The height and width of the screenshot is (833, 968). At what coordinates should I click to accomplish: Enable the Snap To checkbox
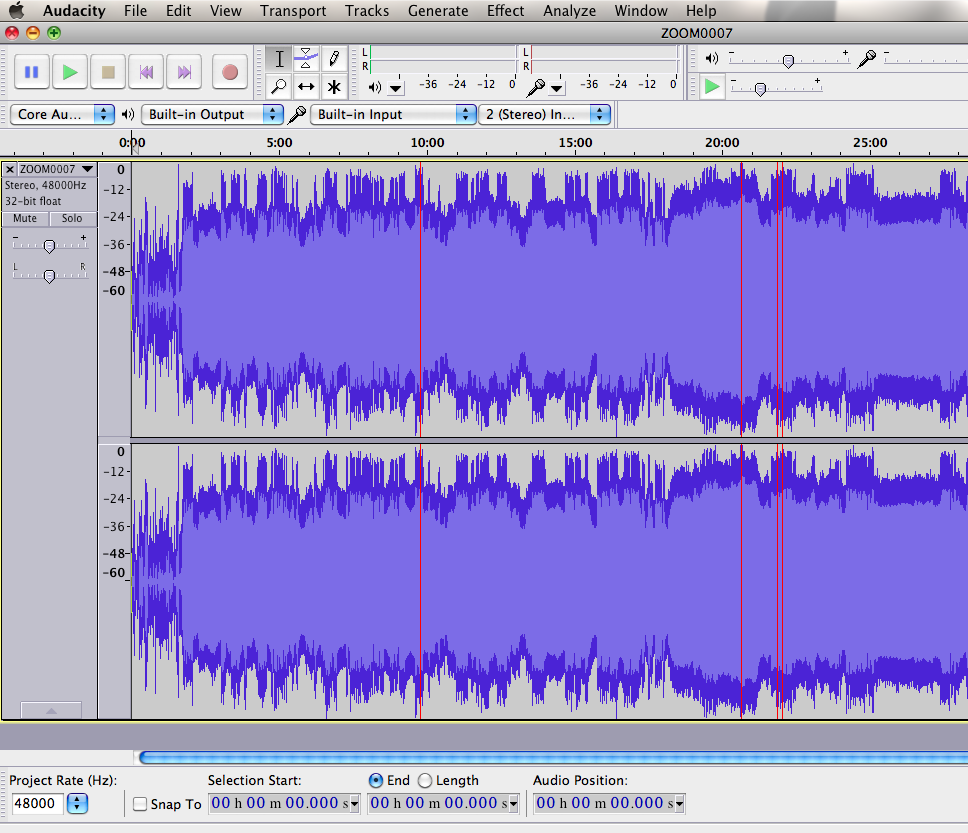point(140,804)
